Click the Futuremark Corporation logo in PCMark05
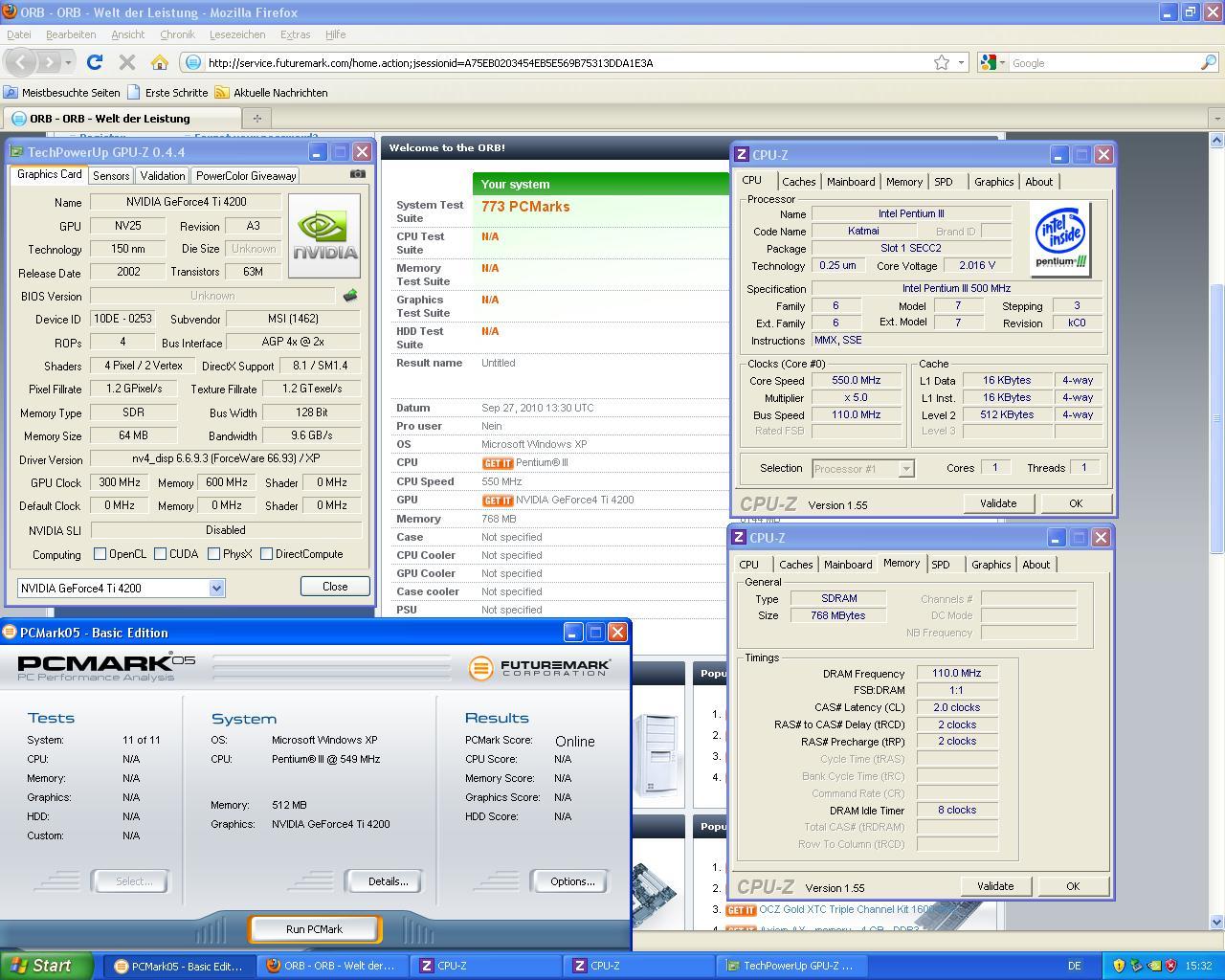1225x980 pixels. (540, 667)
